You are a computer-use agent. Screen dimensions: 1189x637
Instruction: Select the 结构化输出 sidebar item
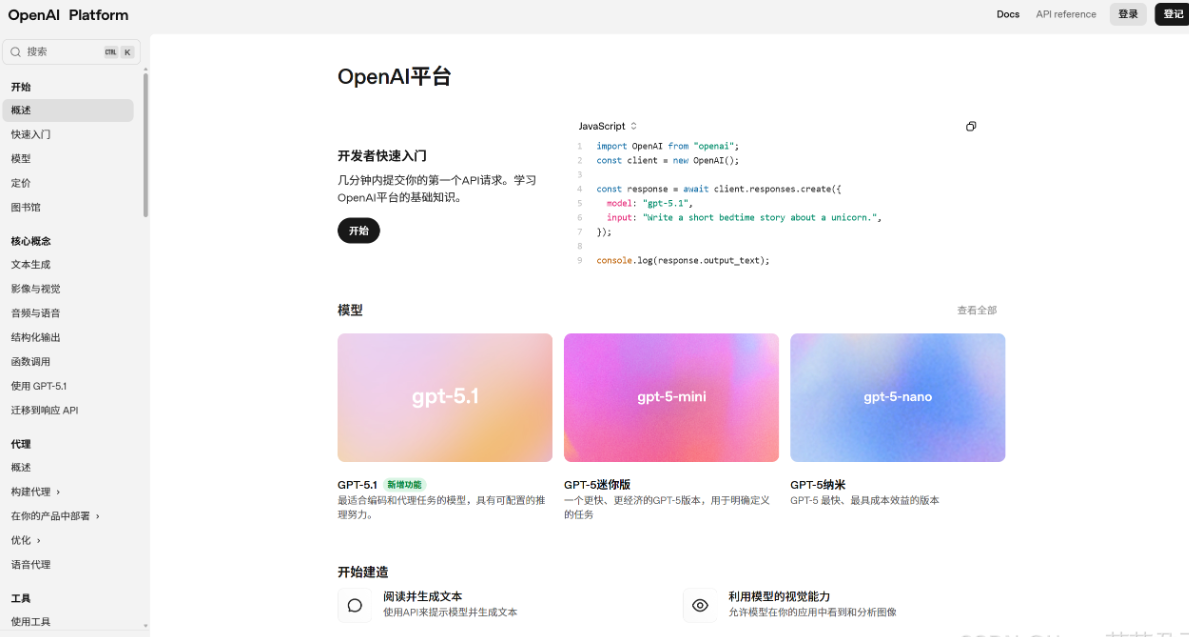(x=42, y=337)
